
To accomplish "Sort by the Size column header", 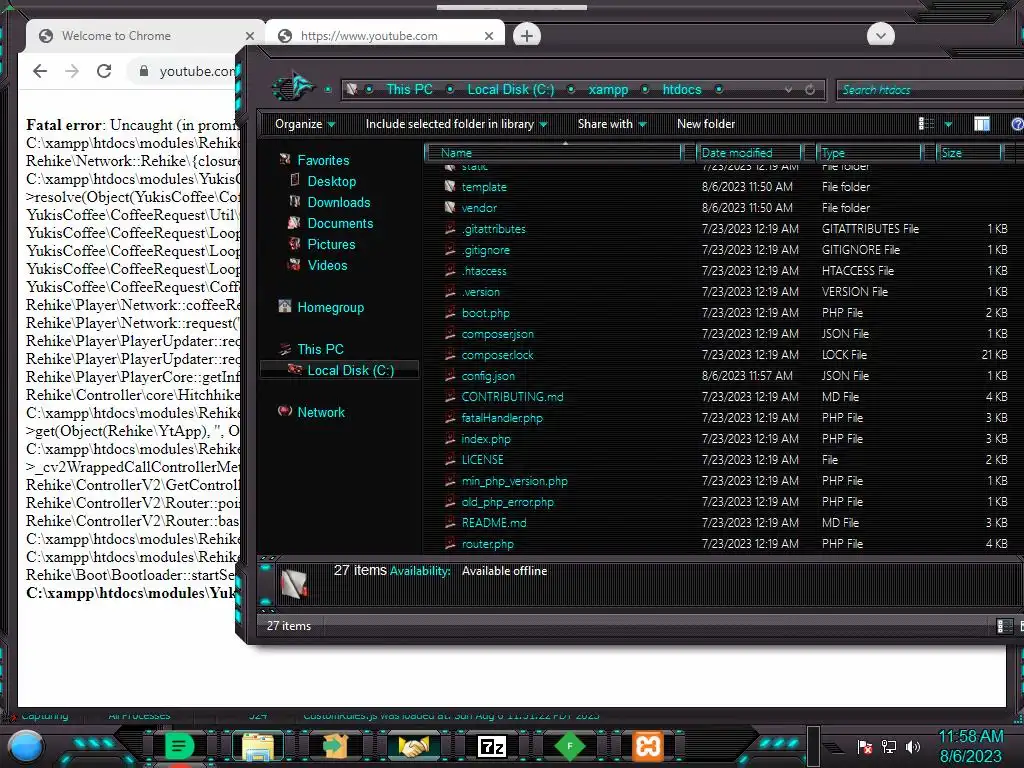I will pos(969,153).
